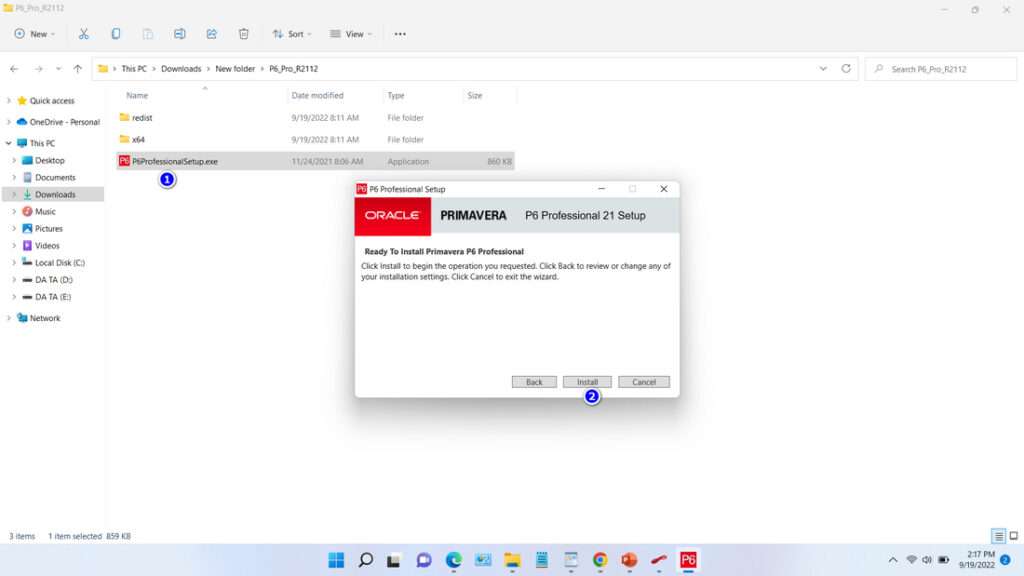Click the Back button in setup dialog

(x=534, y=382)
